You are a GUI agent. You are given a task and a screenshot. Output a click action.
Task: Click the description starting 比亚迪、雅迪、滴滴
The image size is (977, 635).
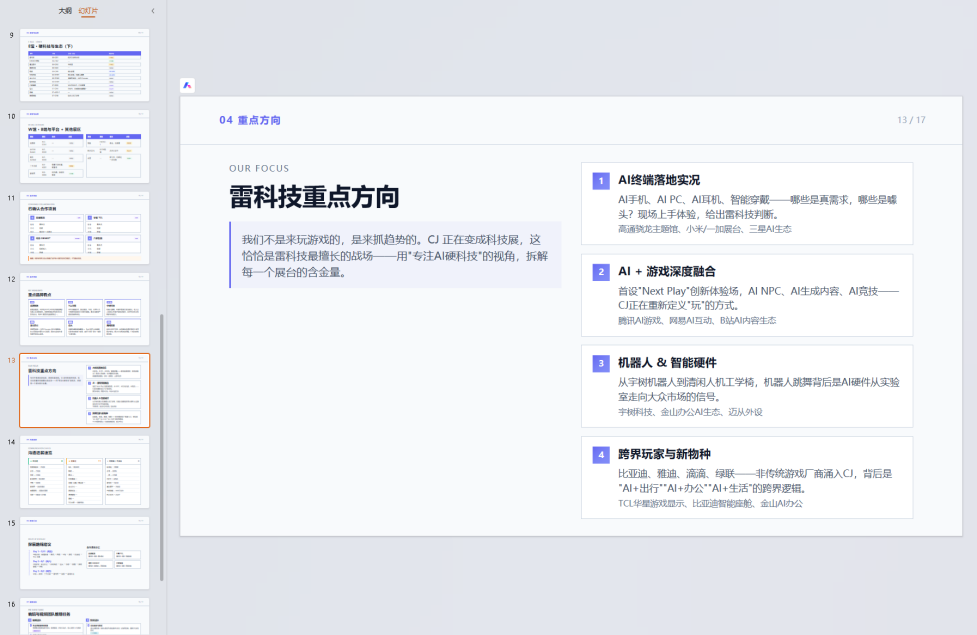[755, 481]
